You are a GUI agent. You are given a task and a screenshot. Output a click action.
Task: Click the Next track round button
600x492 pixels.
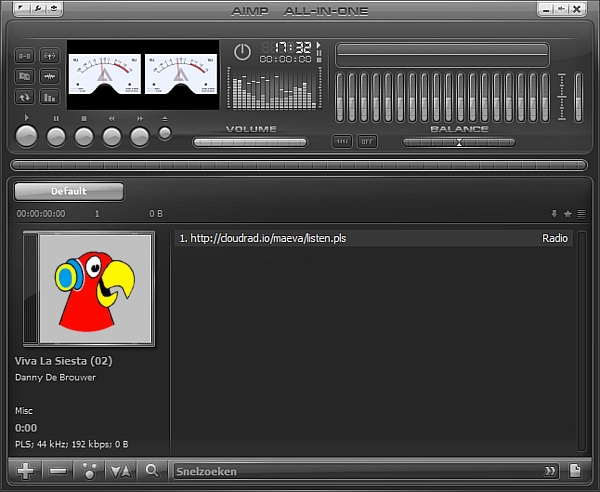(x=140, y=137)
